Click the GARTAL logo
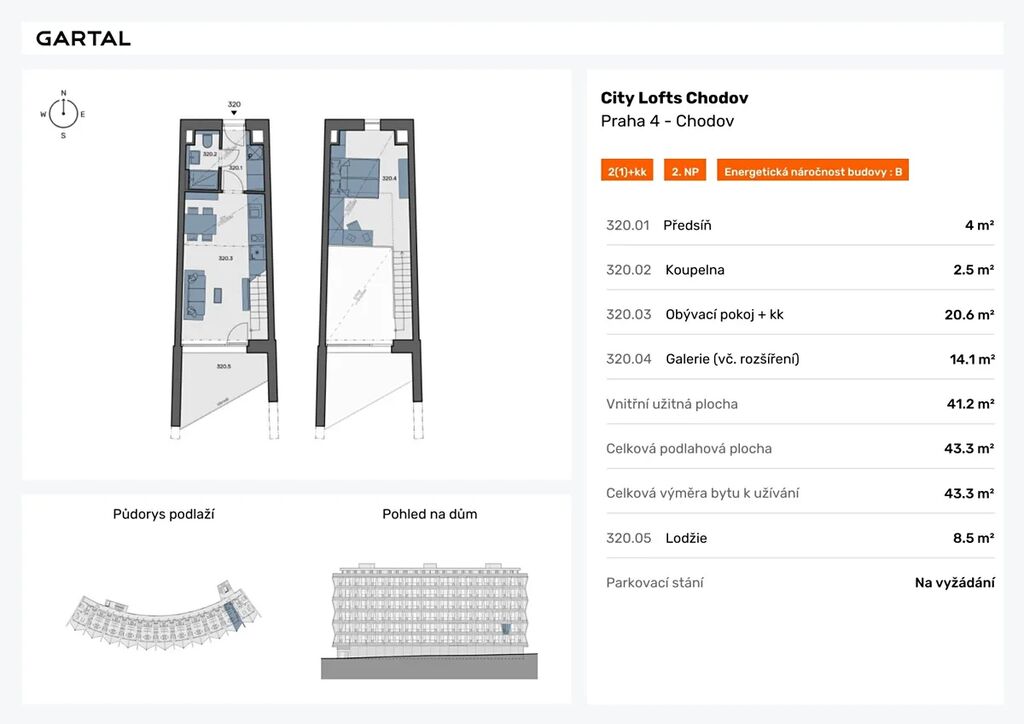1024x724 pixels. [x=83, y=39]
